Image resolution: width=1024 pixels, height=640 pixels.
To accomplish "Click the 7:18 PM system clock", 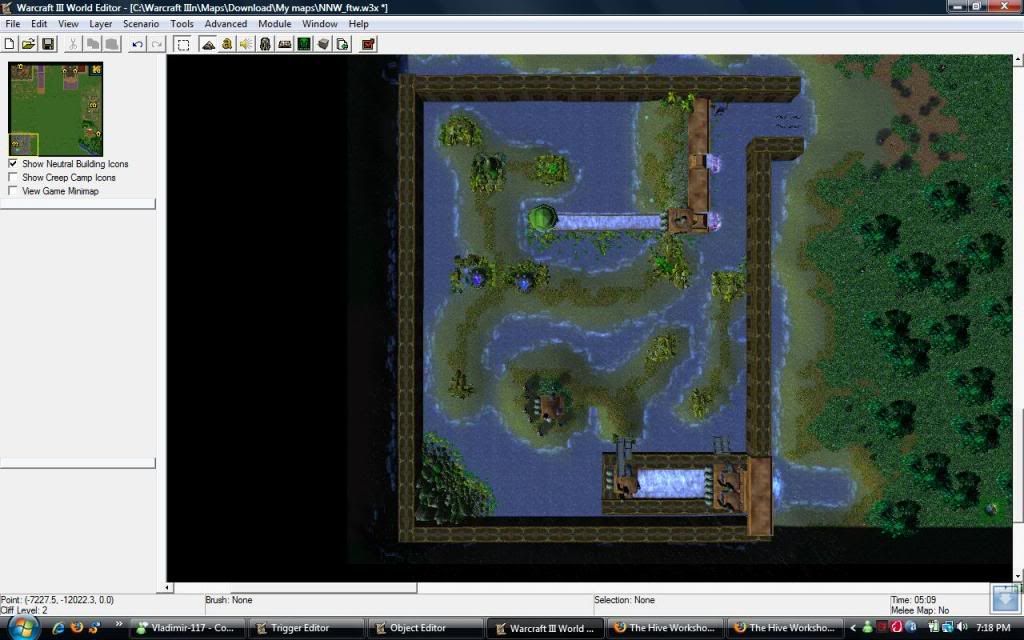I will point(993,628).
